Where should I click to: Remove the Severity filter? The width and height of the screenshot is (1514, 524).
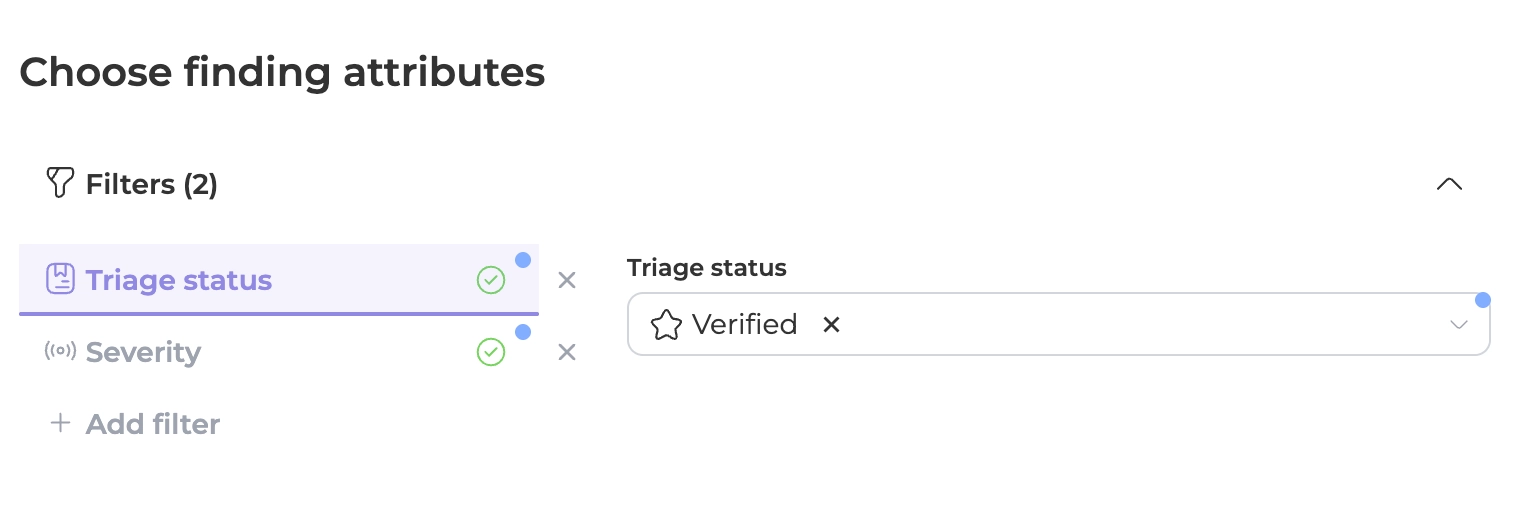(x=567, y=352)
